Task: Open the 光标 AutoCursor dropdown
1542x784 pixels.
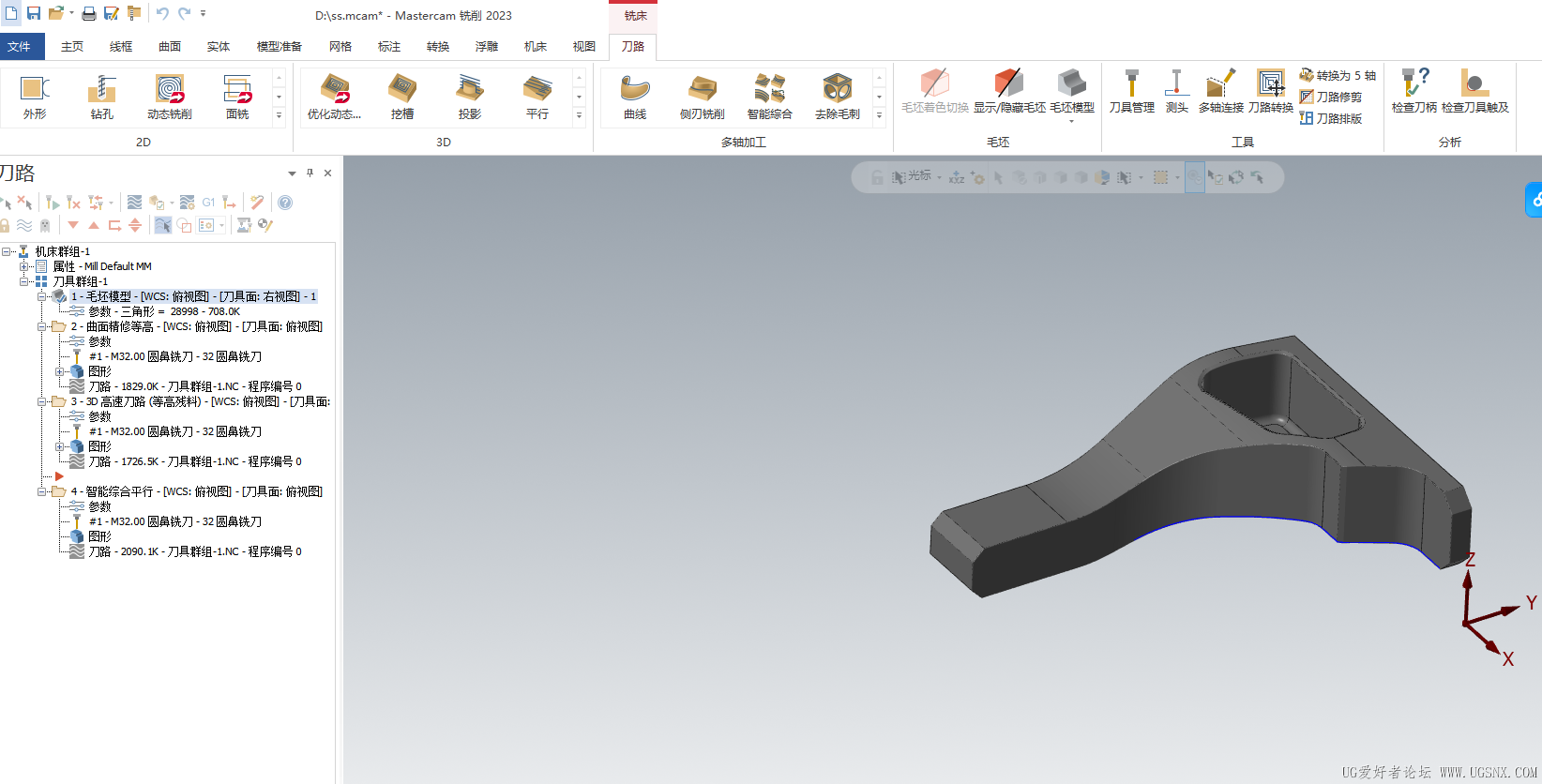Action: (939, 177)
